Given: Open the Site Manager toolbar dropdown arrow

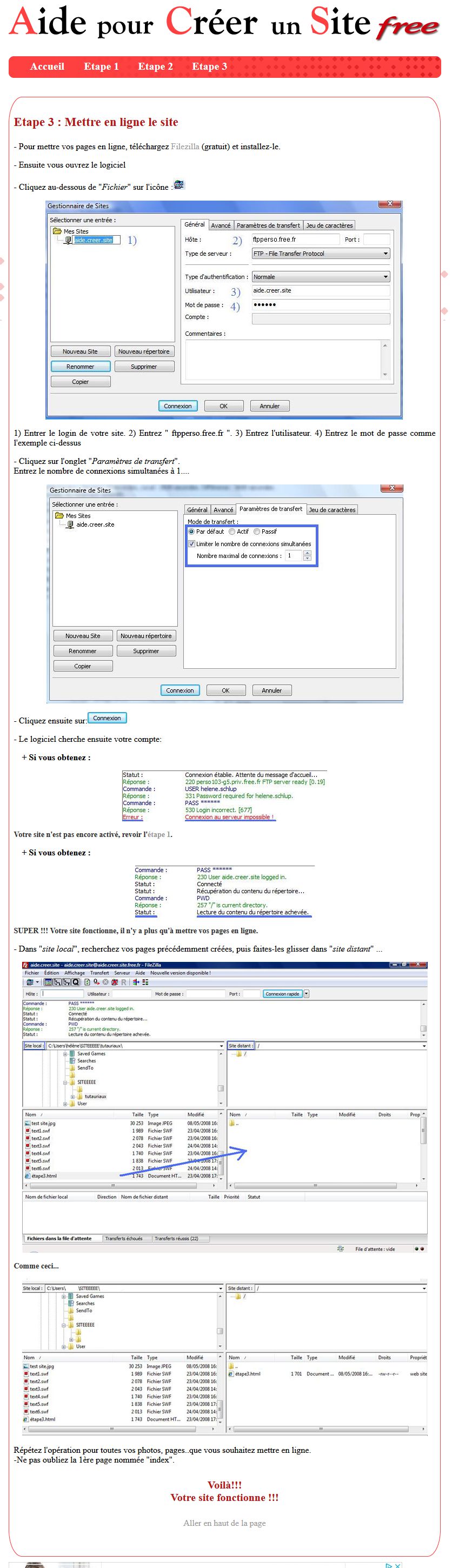Looking at the screenshot, I should [x=38, y=982].
